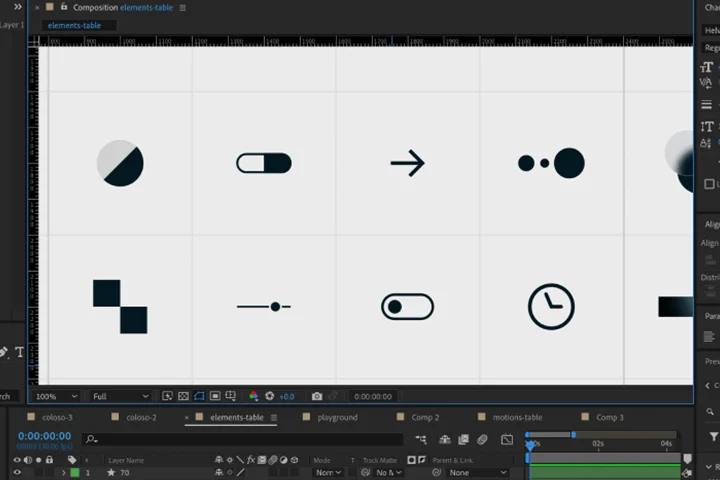The width and height of the screenshot is (720, 480).
Task: Click the parent pick whip spiral icon
Action: [436, 472]
